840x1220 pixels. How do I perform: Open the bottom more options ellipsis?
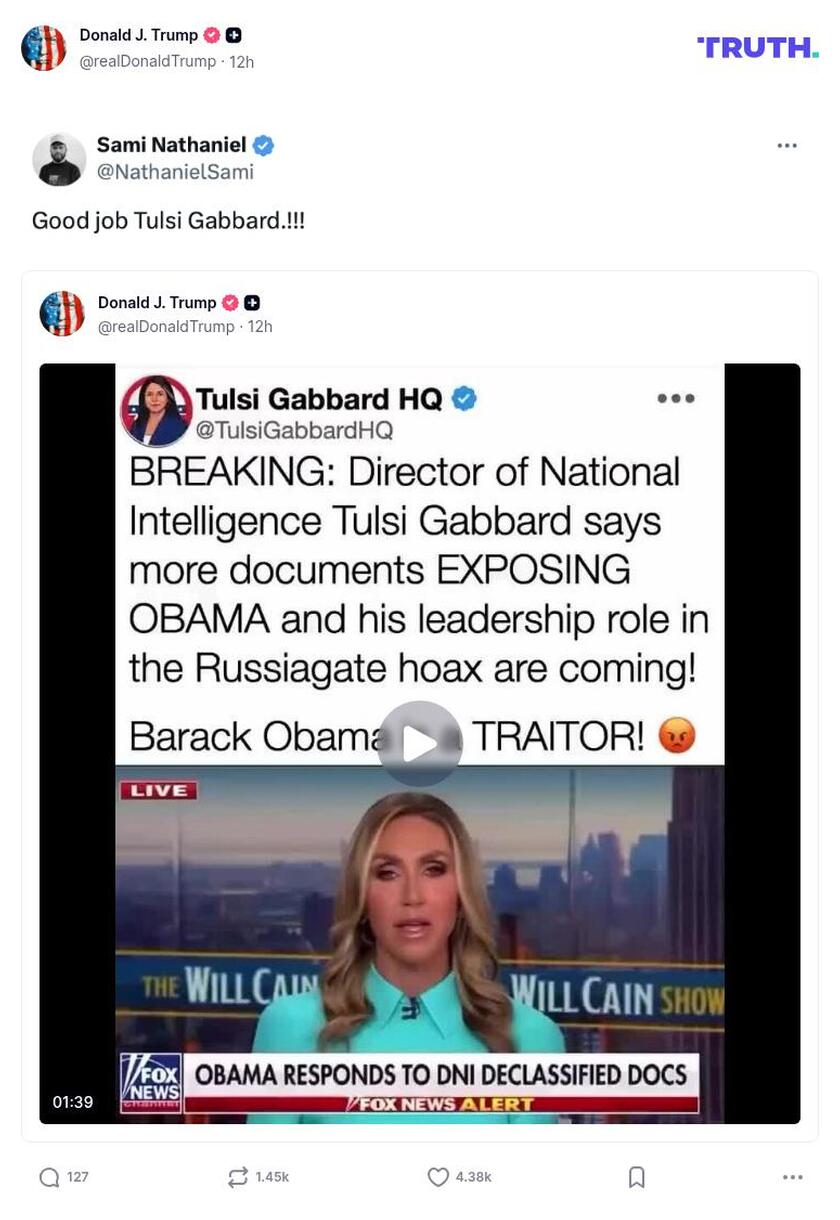coord(793,1177)
